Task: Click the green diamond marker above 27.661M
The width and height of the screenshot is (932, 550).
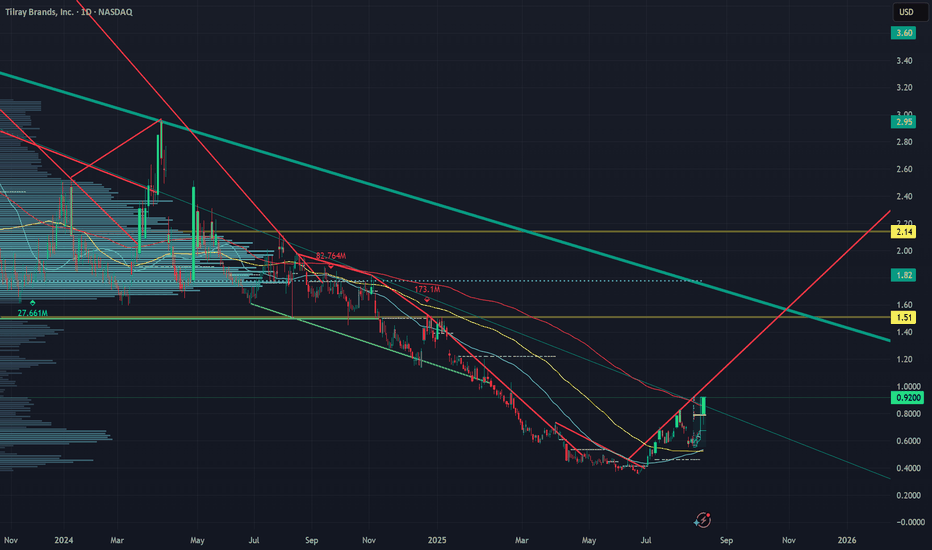Action: coord(33,303)
